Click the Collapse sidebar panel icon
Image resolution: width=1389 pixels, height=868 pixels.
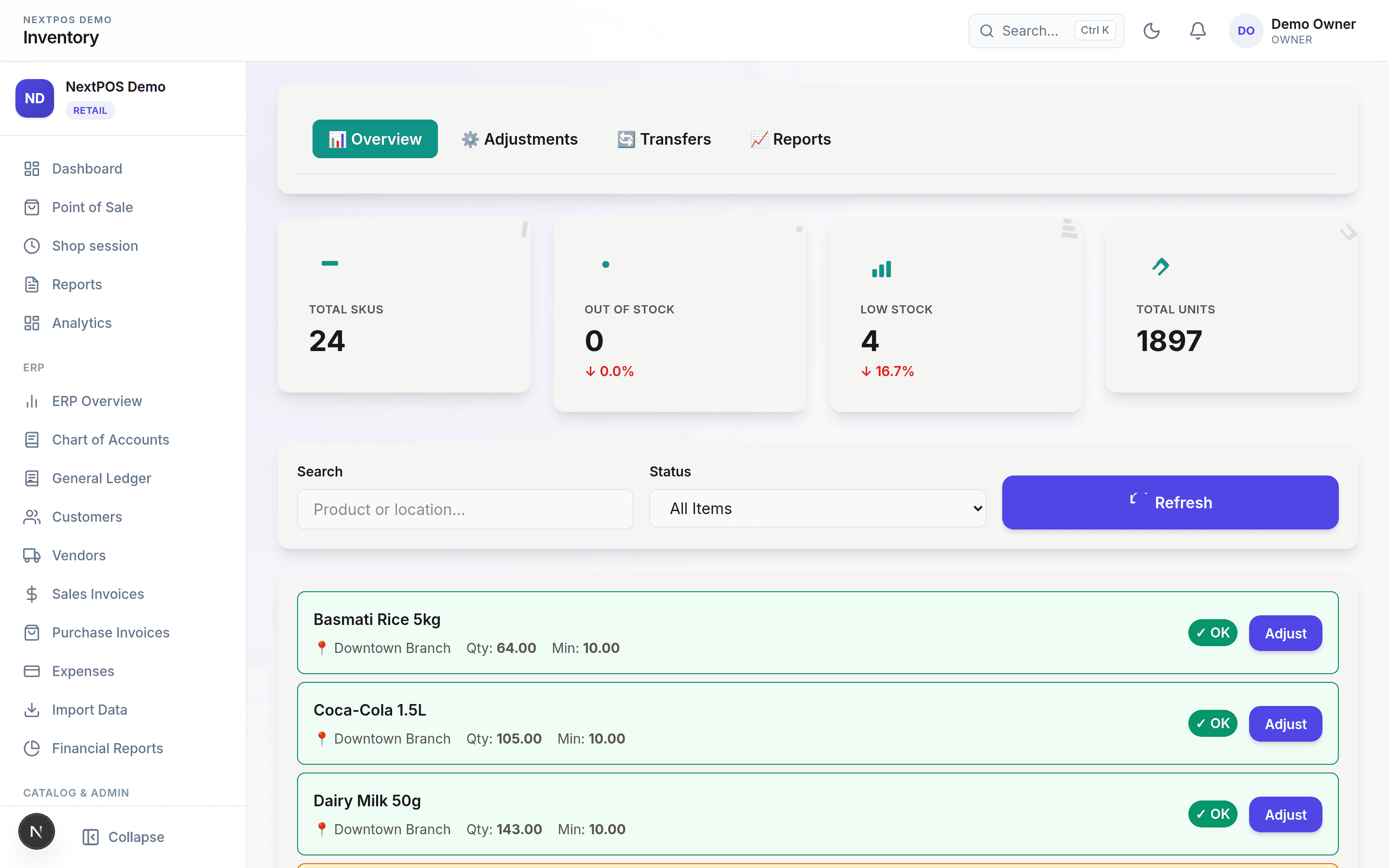click(x=91, y=837)
